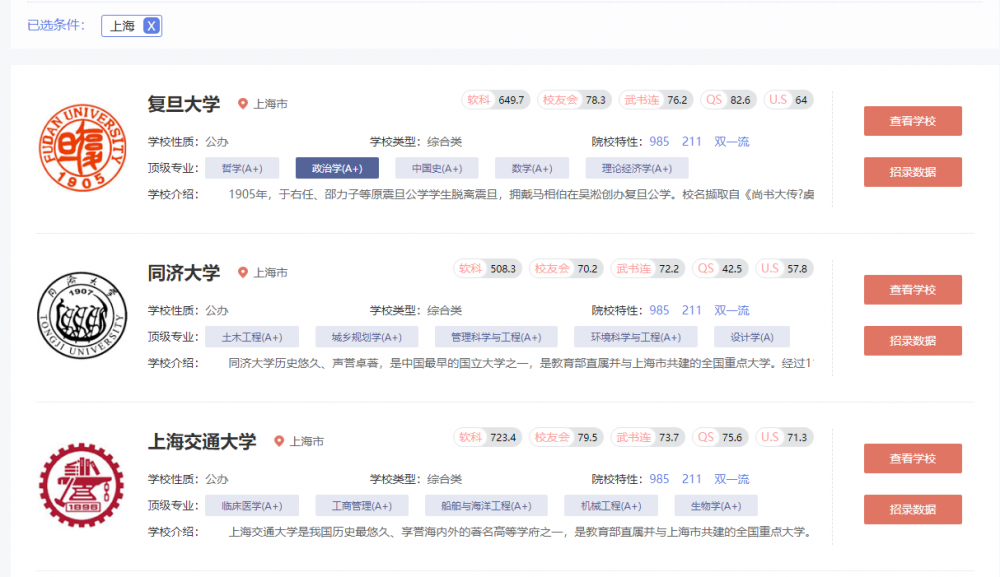This screenshot has width=1000, height=577.
Task: Select the 工商管理(A+) major tag
Action: tap(362, 506)
